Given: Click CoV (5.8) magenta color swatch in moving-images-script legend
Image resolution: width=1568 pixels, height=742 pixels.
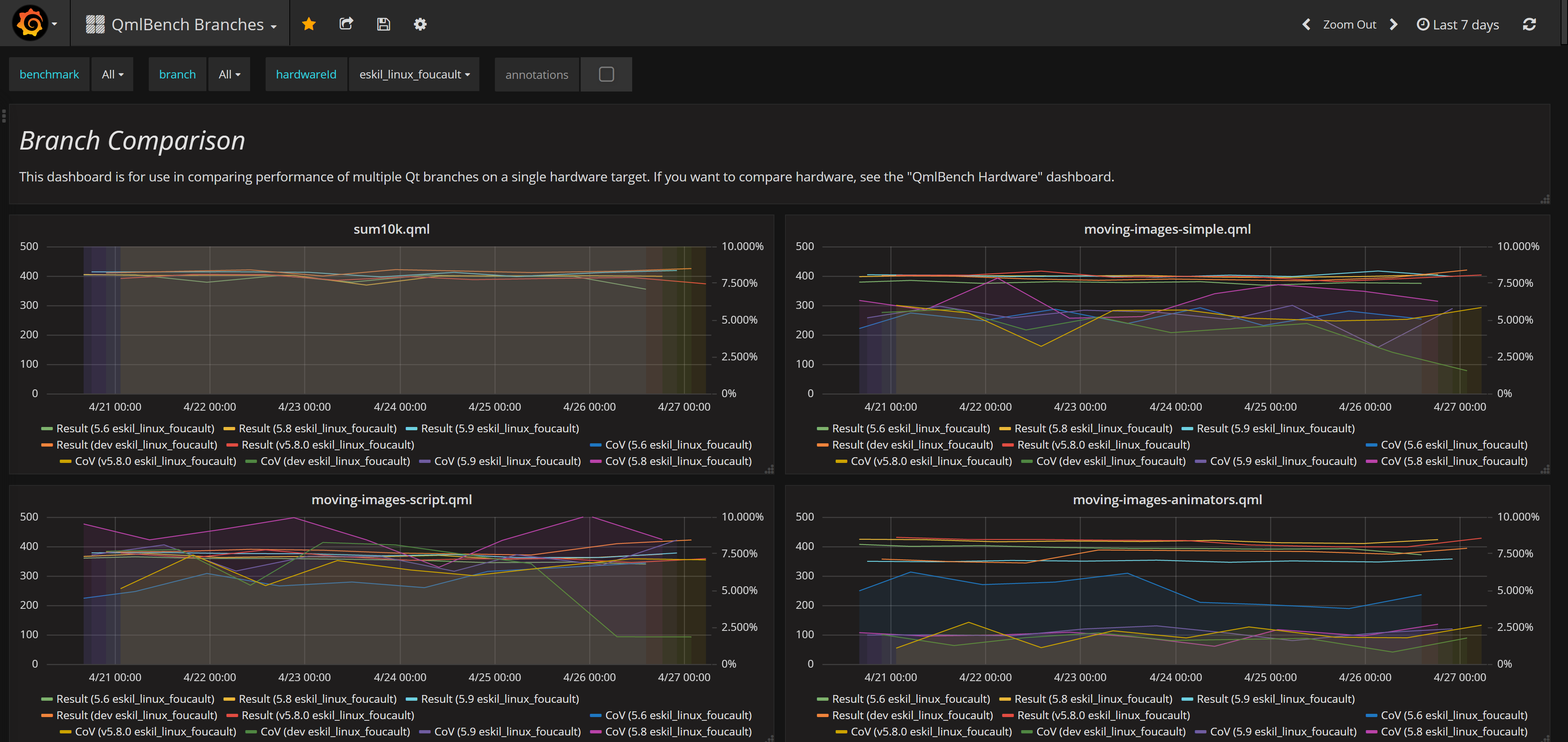Looking at the screenshot, I should click(x=595, y=732).
